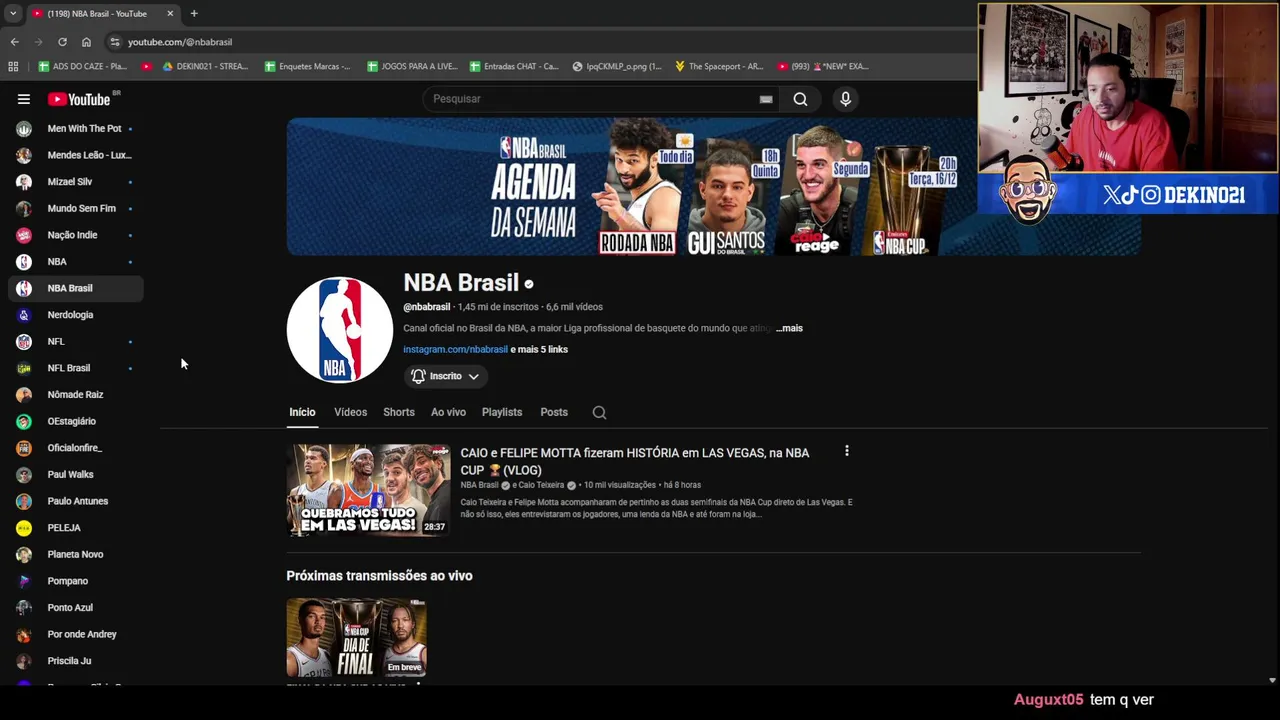Open more options for the CAIO e FELIPE video

846,451
